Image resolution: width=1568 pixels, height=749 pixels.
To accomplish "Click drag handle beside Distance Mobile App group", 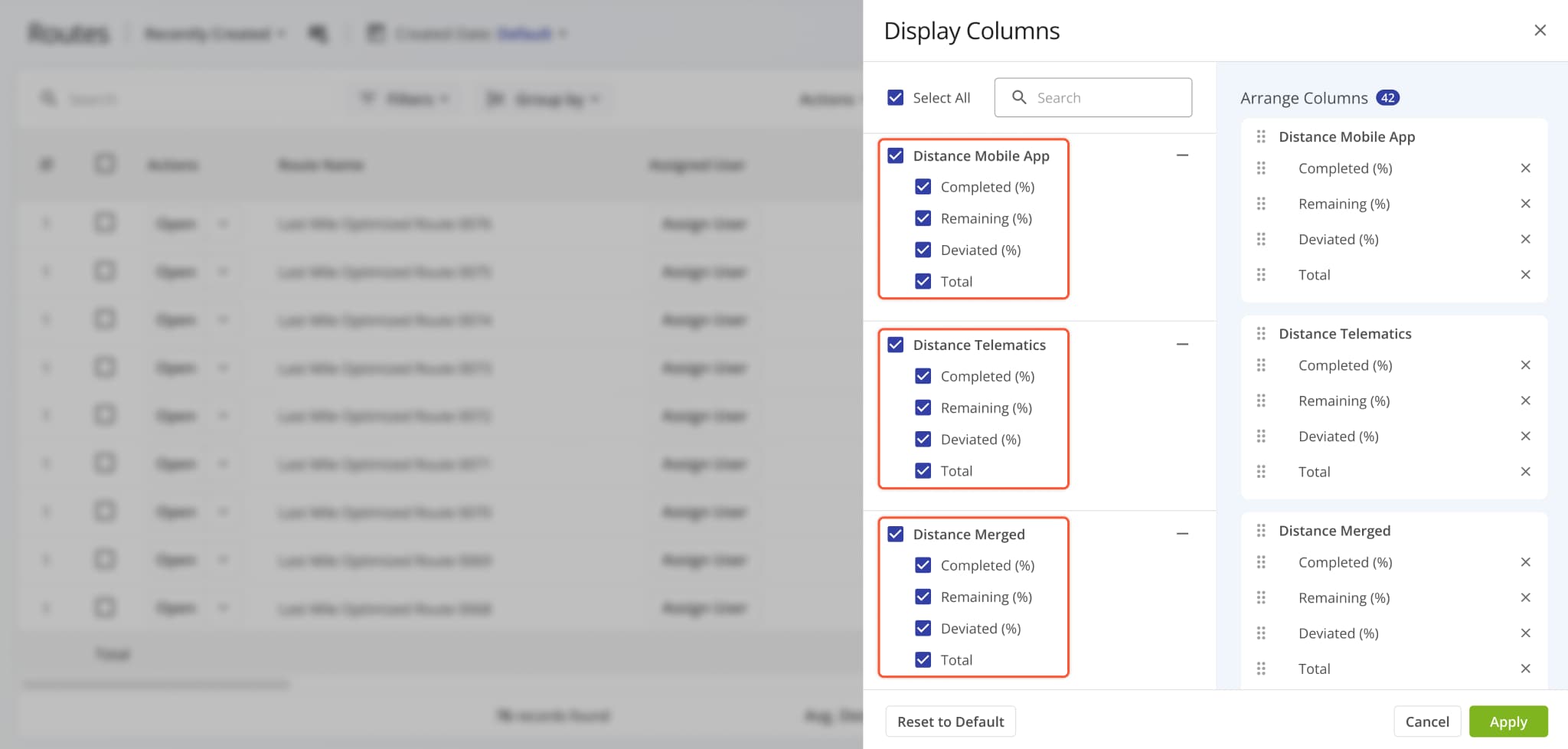I will coord(1261,137).
